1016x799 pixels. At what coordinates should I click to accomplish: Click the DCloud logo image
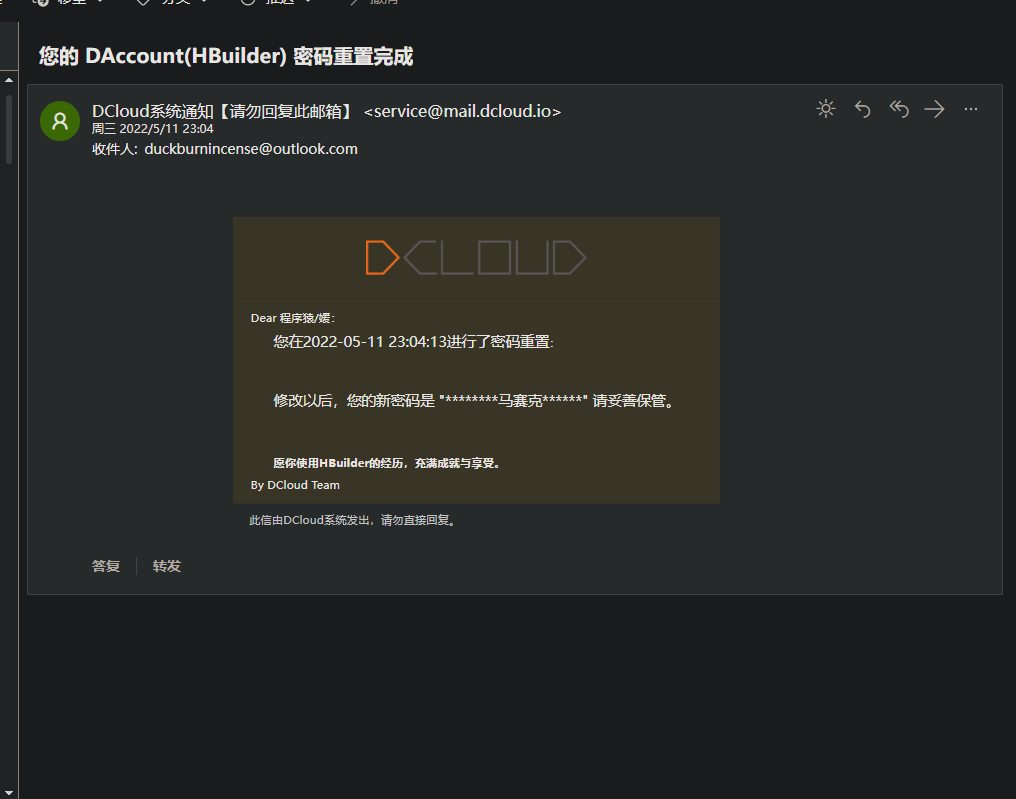point(476,257)
